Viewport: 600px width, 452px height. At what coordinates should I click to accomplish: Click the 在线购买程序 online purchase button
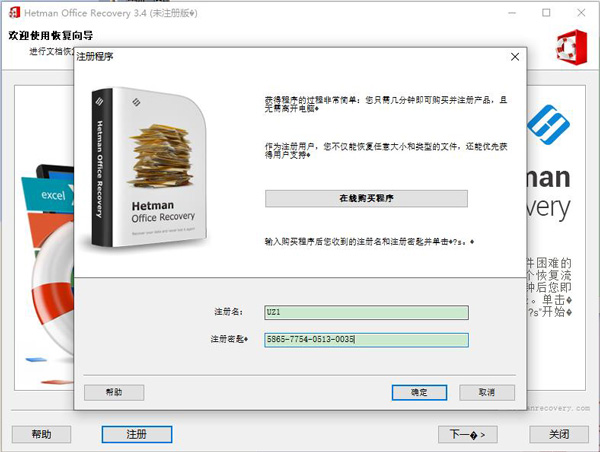coord(366,198)
